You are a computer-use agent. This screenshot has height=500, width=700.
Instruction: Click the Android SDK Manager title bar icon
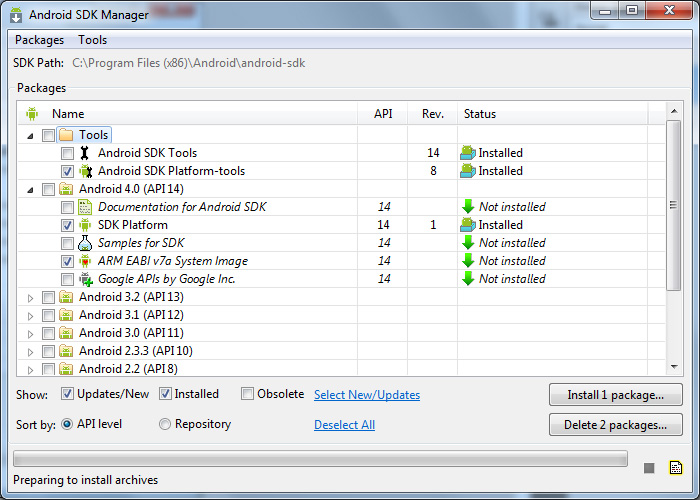[16, 15]
